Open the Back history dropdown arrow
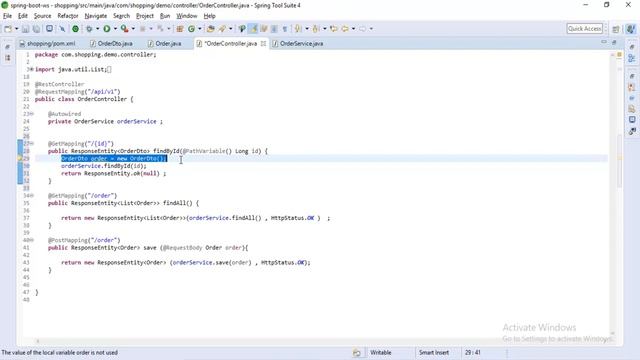Viewport: 640px width, 360px height. [353, 29]
